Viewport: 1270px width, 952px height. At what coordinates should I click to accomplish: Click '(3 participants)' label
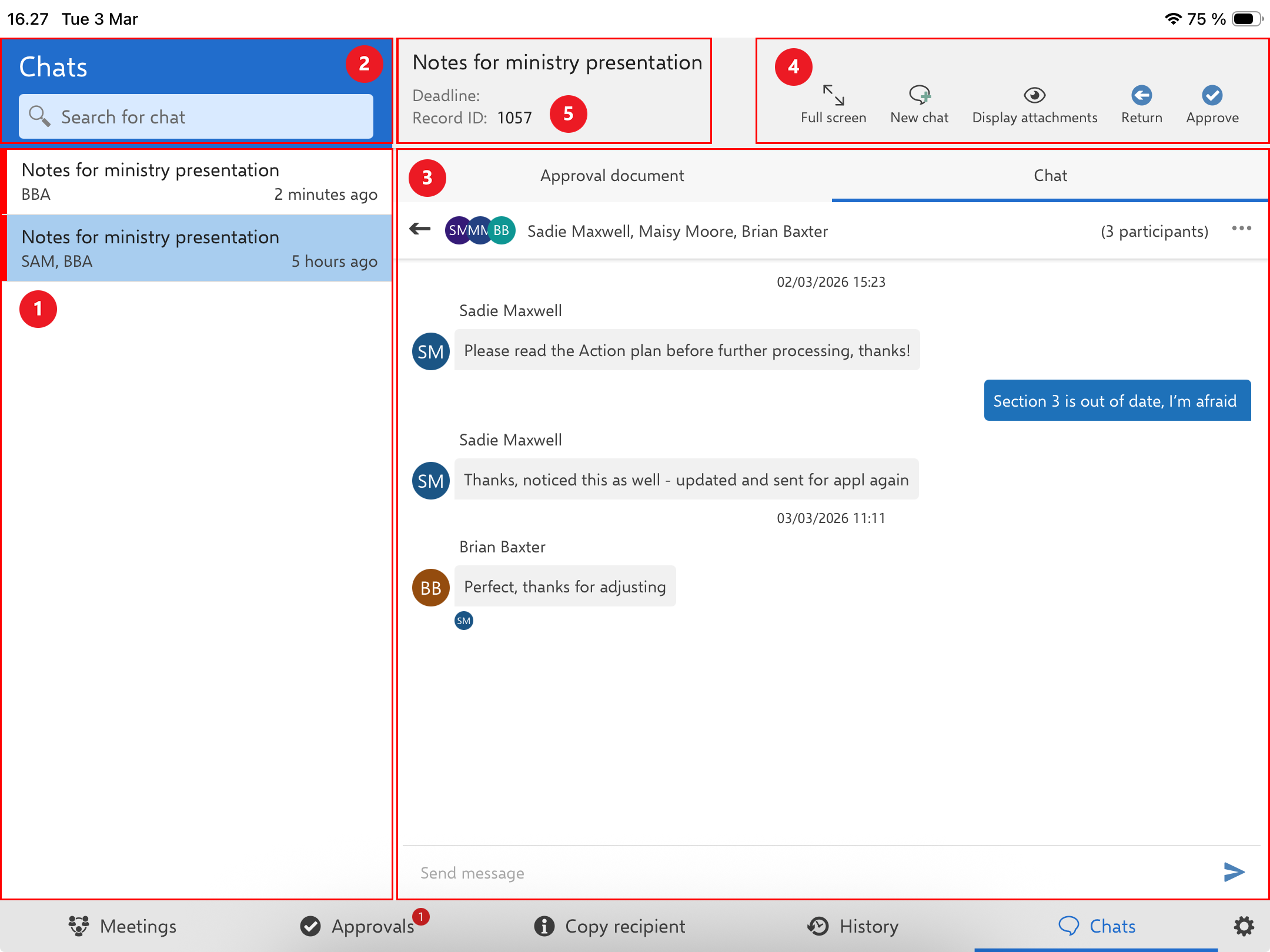[1154, 232]
